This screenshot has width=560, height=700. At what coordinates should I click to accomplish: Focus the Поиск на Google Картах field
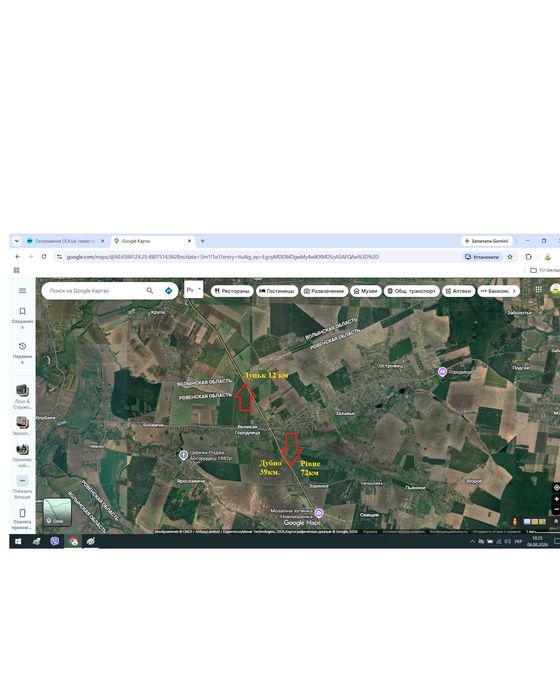[96, 291]
